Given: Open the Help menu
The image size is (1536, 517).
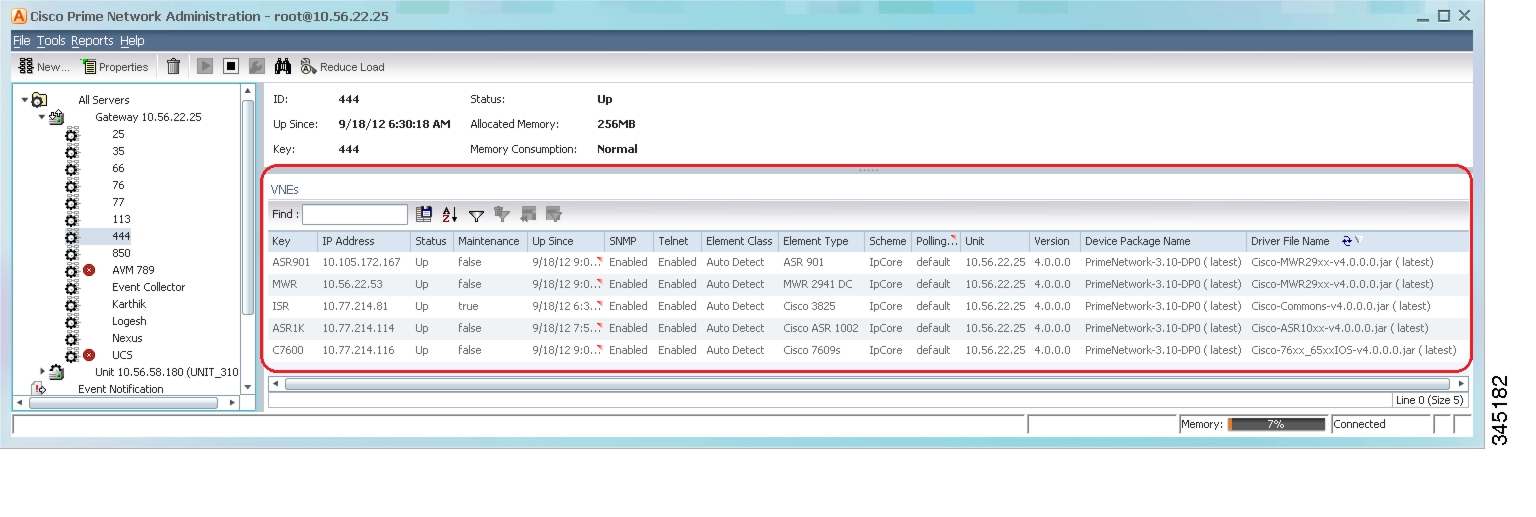Looking at the screenshot, I should point(132,41).
